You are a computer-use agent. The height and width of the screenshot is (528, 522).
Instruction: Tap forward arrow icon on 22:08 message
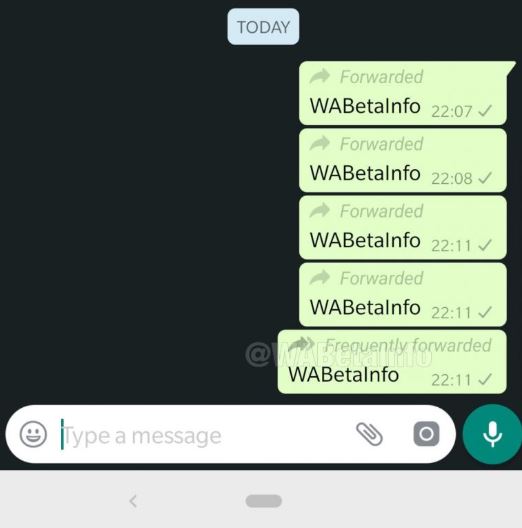click(x=320, y=143)
